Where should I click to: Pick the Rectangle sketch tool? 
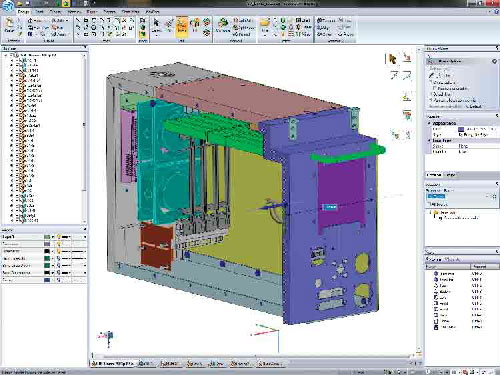(86, 20)
